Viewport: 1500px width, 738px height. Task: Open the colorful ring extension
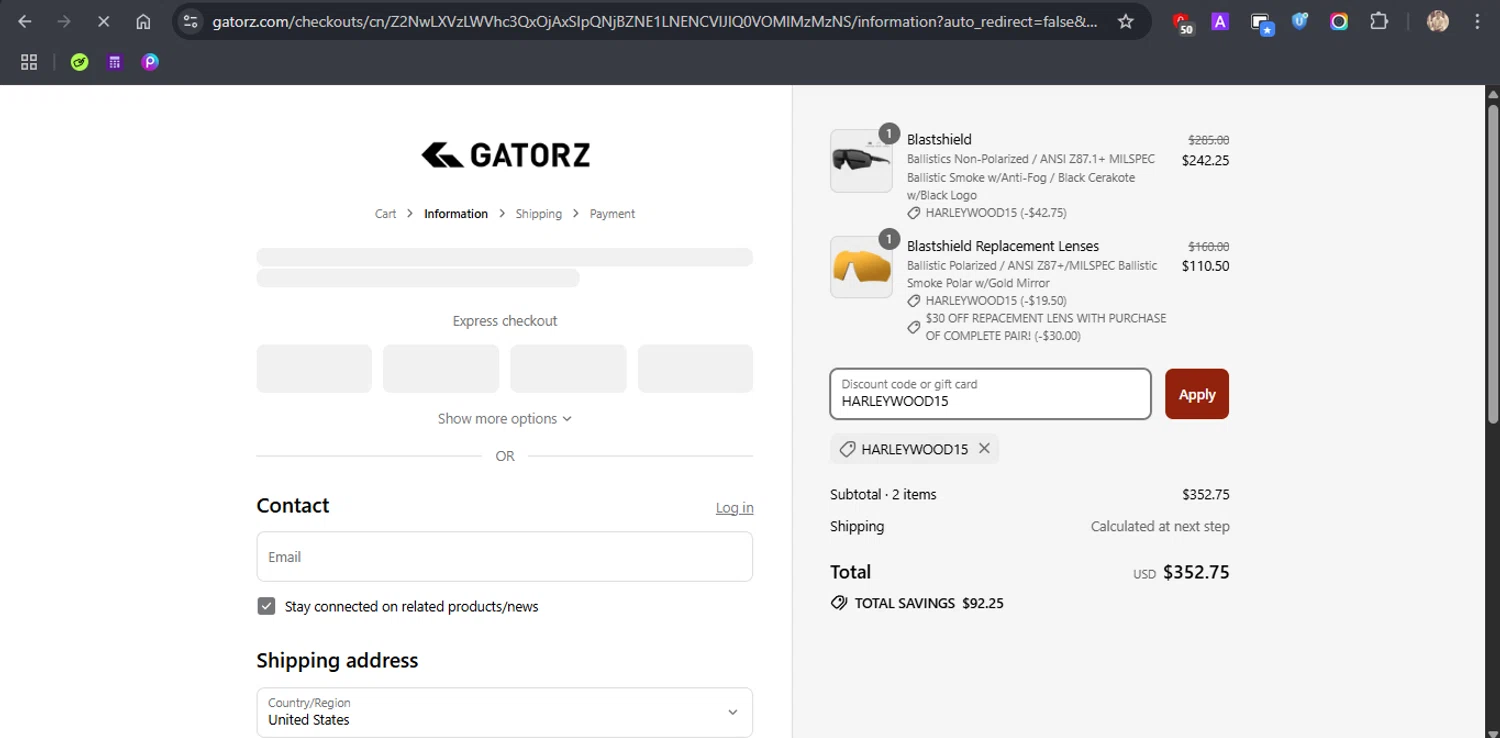tap(1339, 21)
